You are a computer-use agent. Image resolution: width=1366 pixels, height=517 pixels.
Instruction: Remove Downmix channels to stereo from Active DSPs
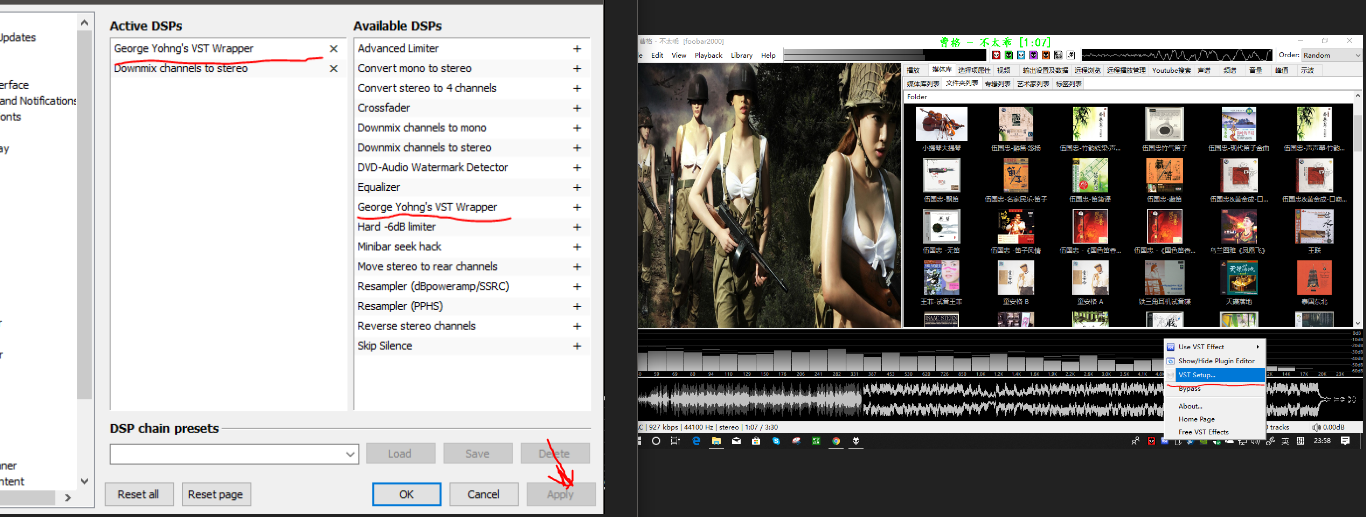pos(334,69)
